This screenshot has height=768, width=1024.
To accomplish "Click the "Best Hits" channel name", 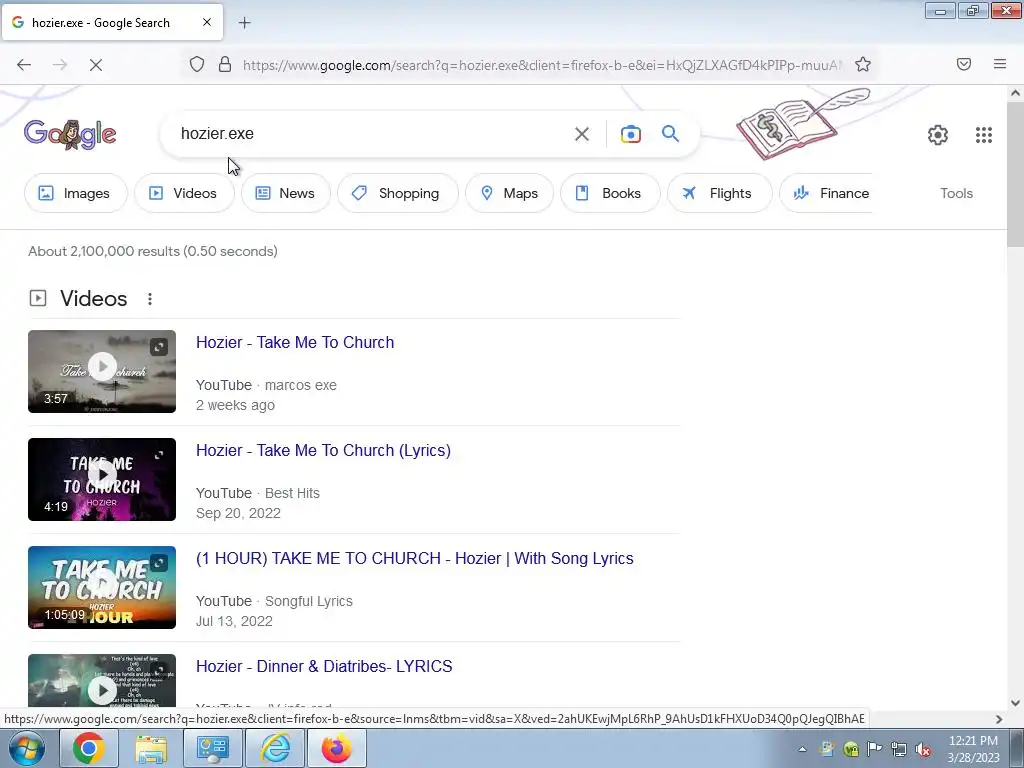I will click(292, 493).
